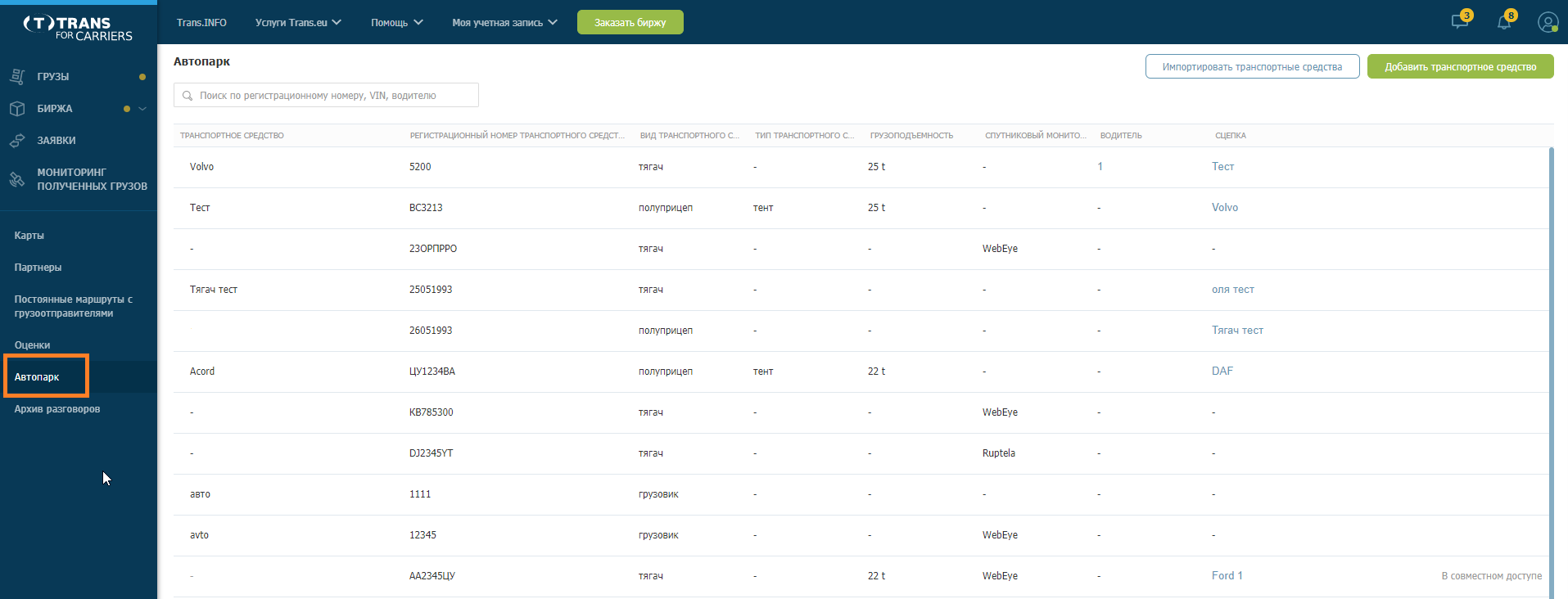Focus the vehicle search input field
Viewport: 1568px width, 599px height.
pyautogui.click(x=326, y=95)
